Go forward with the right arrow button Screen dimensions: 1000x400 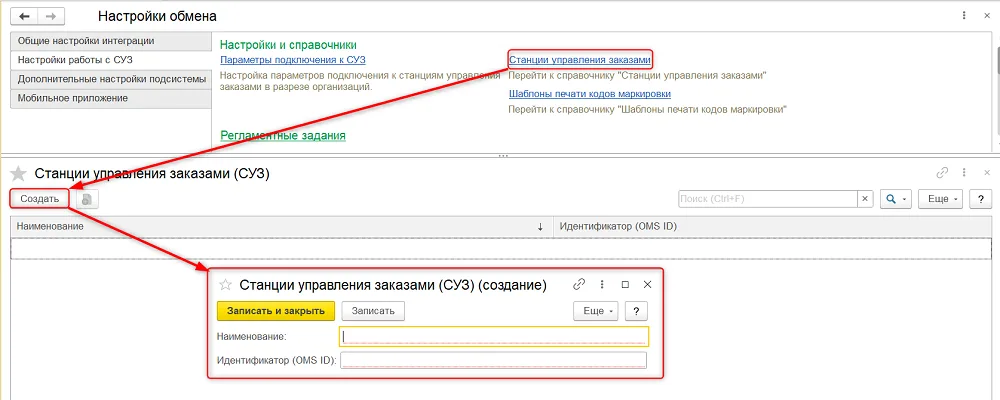[53, 15]
